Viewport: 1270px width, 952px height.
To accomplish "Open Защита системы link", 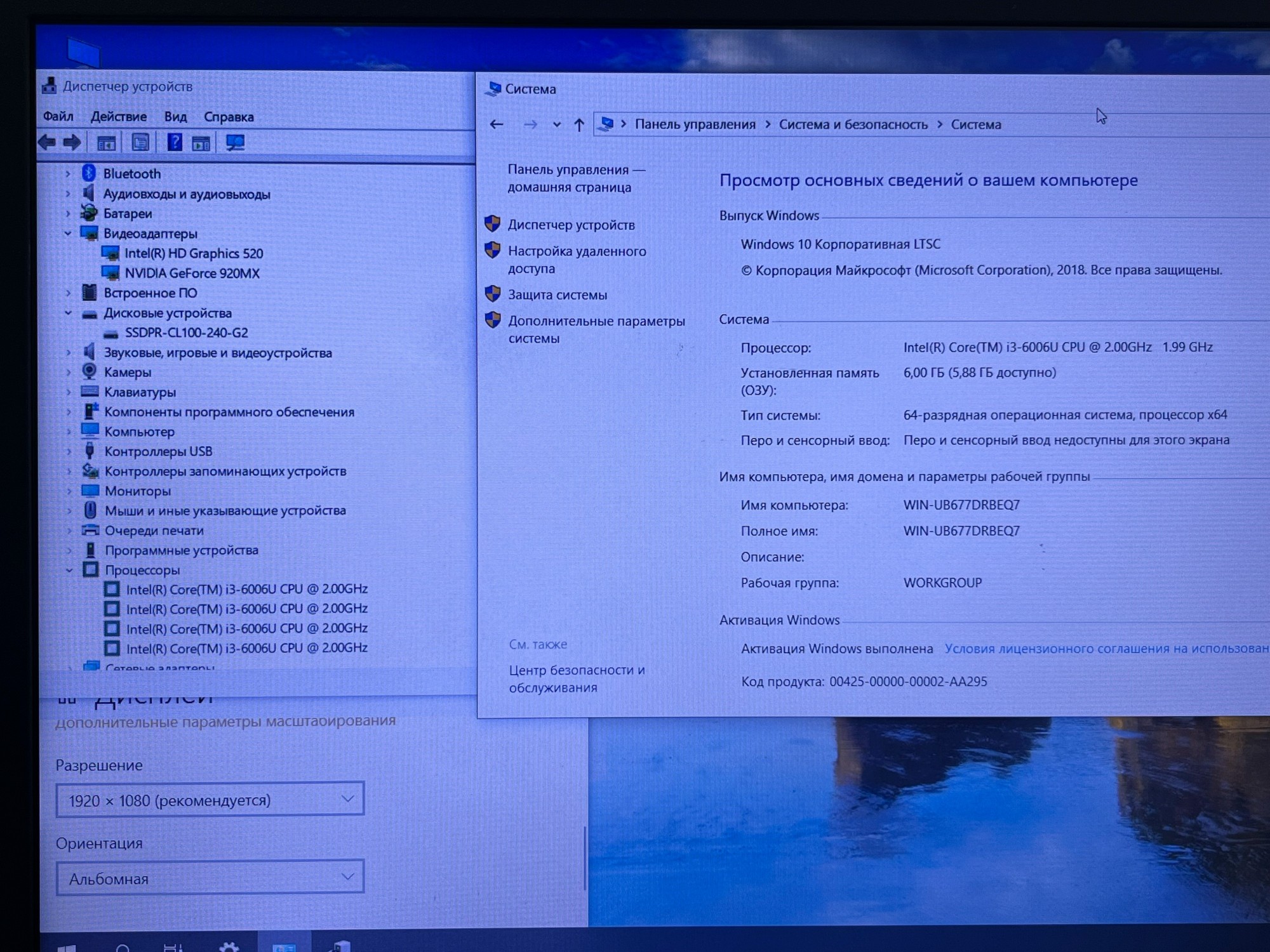I will coord(557,294).
